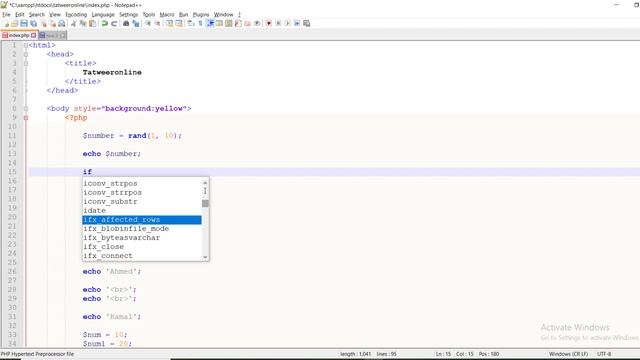Viewport: 640px width, 360px height.
Task: Click the Save All toolbar icon
Action: tap(33, 24)
